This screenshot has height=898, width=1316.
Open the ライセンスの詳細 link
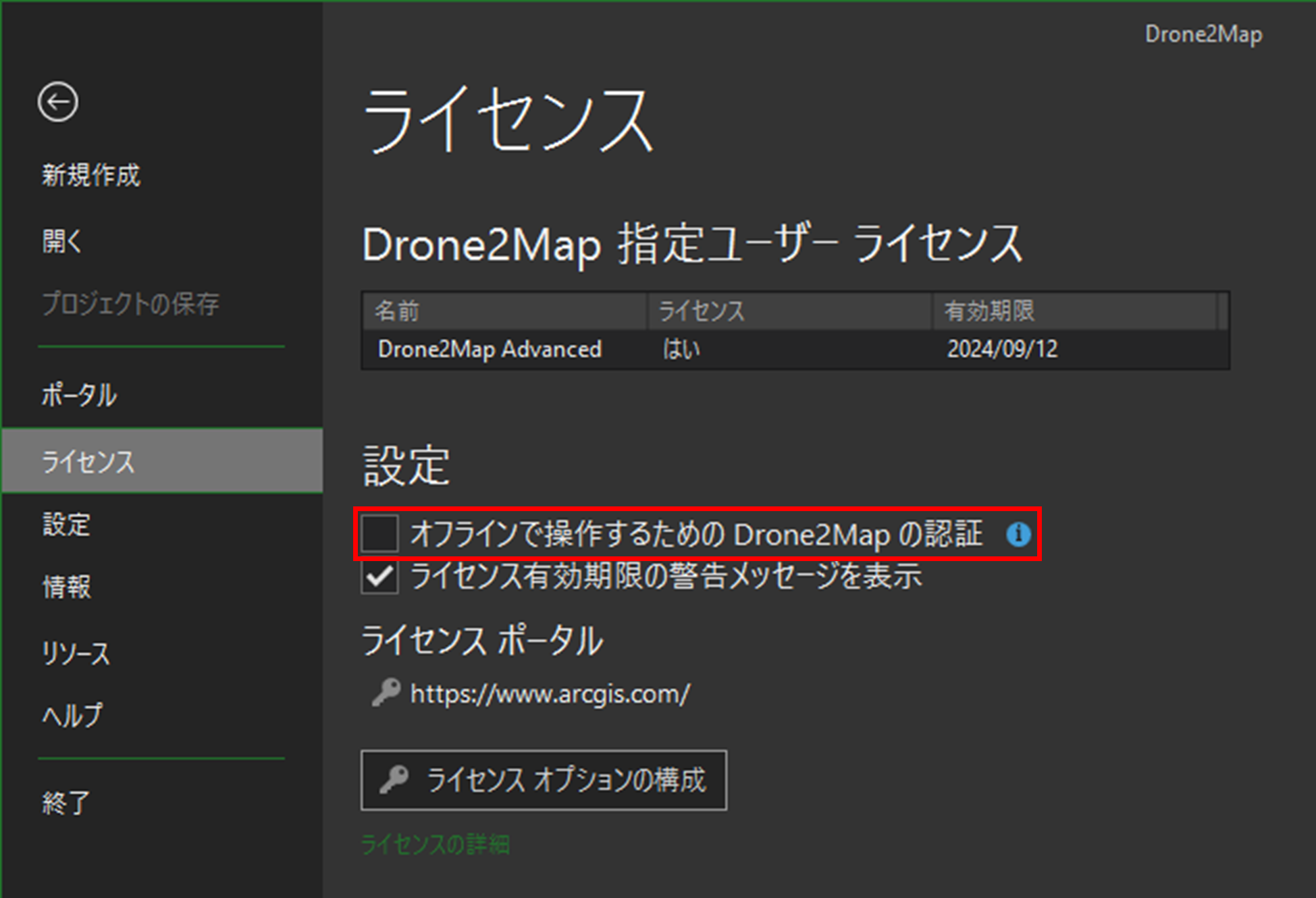[436, 844]
